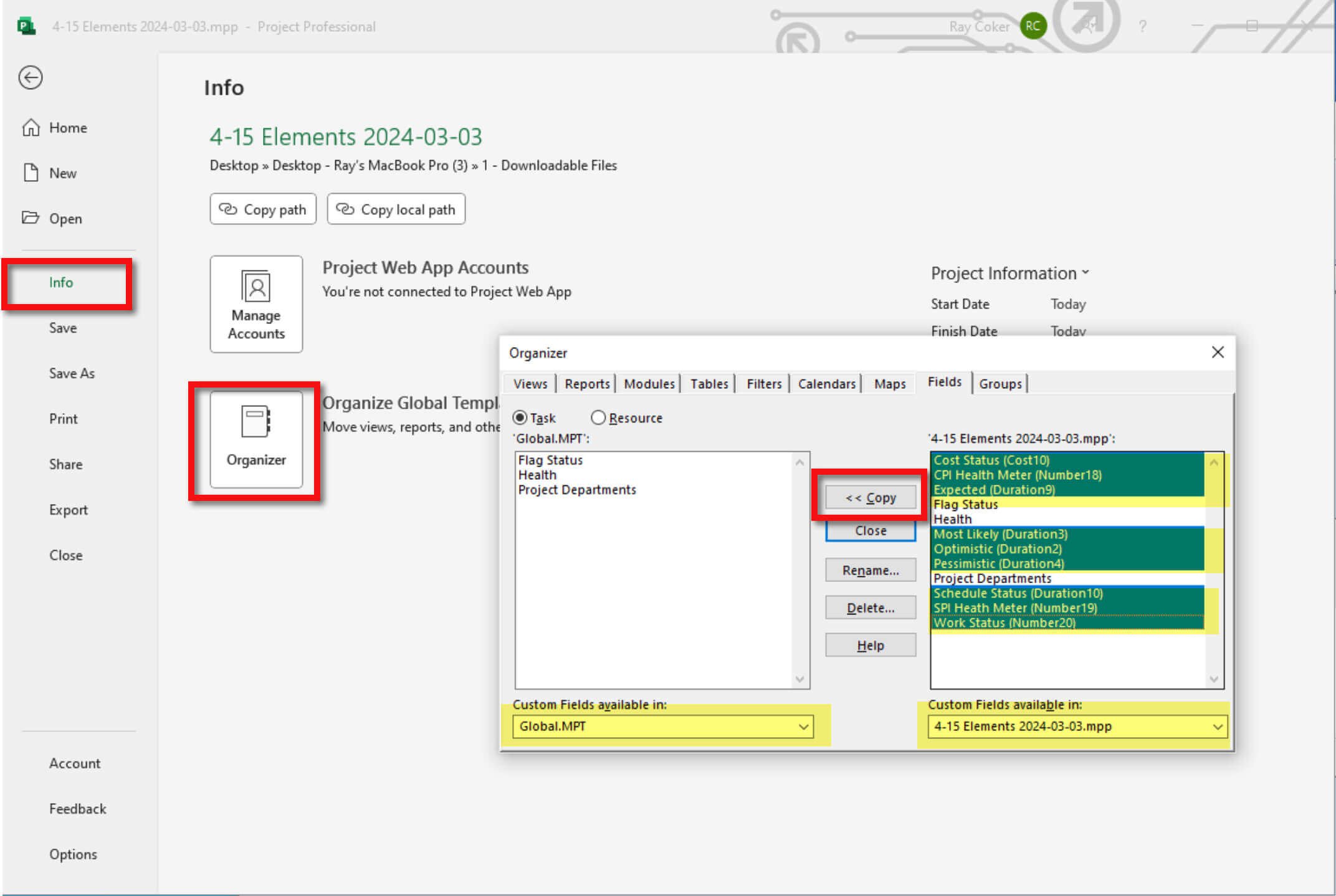The width and height of the screenshot is (1336, 896).
Task: Switch to the Calendars tab
Action: click(827, 384)
